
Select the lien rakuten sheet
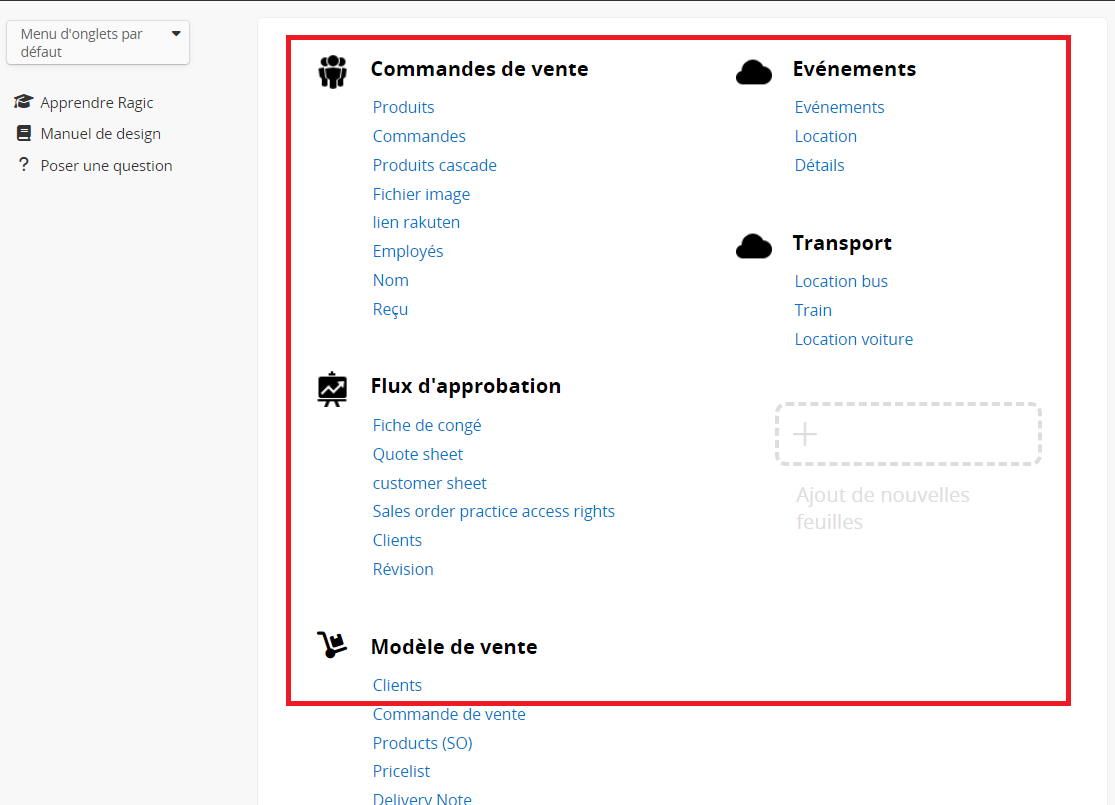[x=416, y=222]
